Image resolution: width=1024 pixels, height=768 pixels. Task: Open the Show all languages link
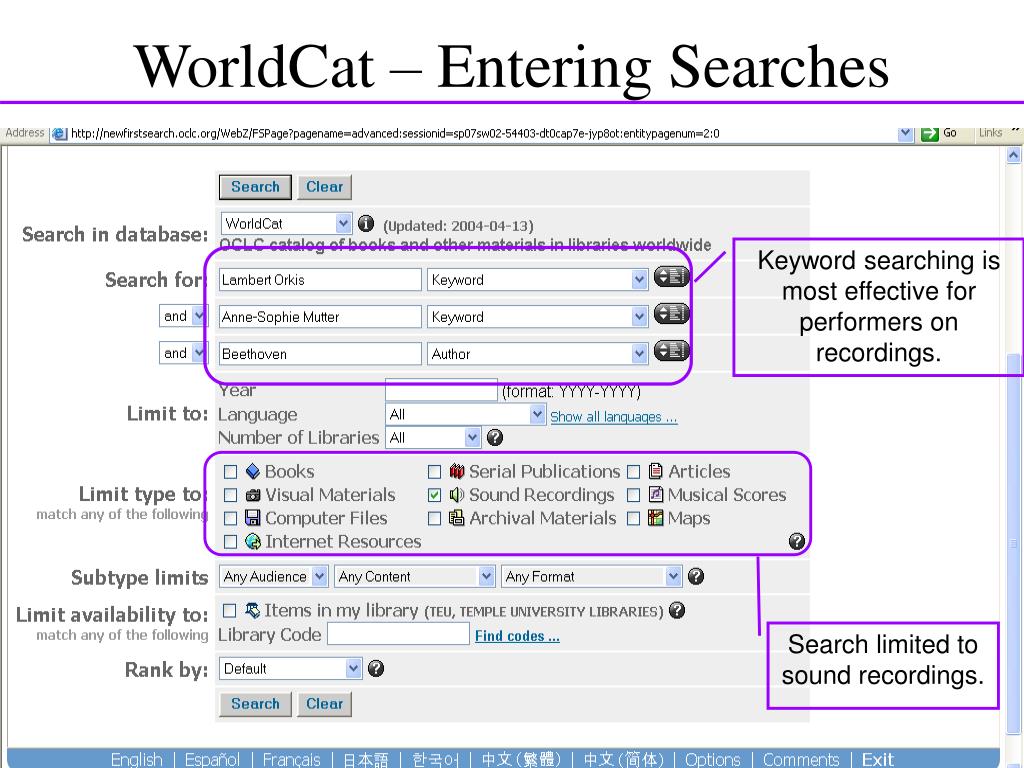(x=613, y=417)
